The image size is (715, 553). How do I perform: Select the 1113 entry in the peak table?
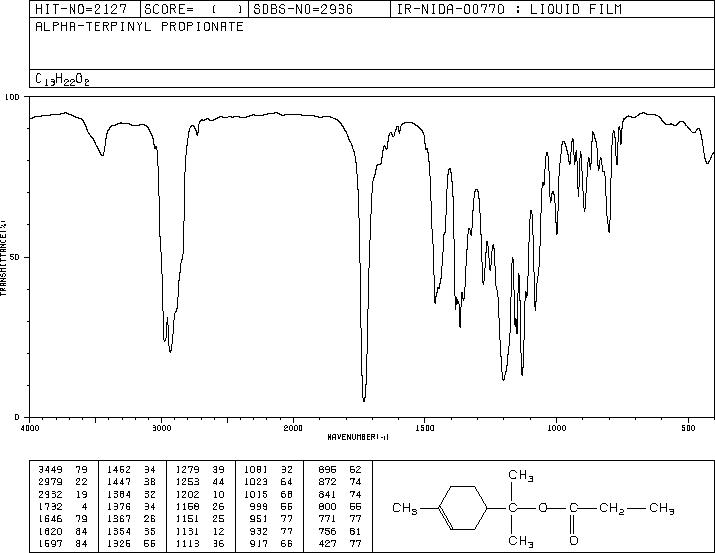click(187, 543)
